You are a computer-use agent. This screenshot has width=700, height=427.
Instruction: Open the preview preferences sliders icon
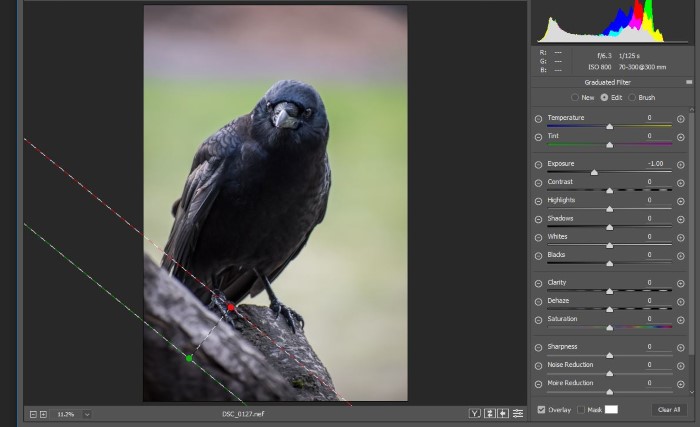517,413
